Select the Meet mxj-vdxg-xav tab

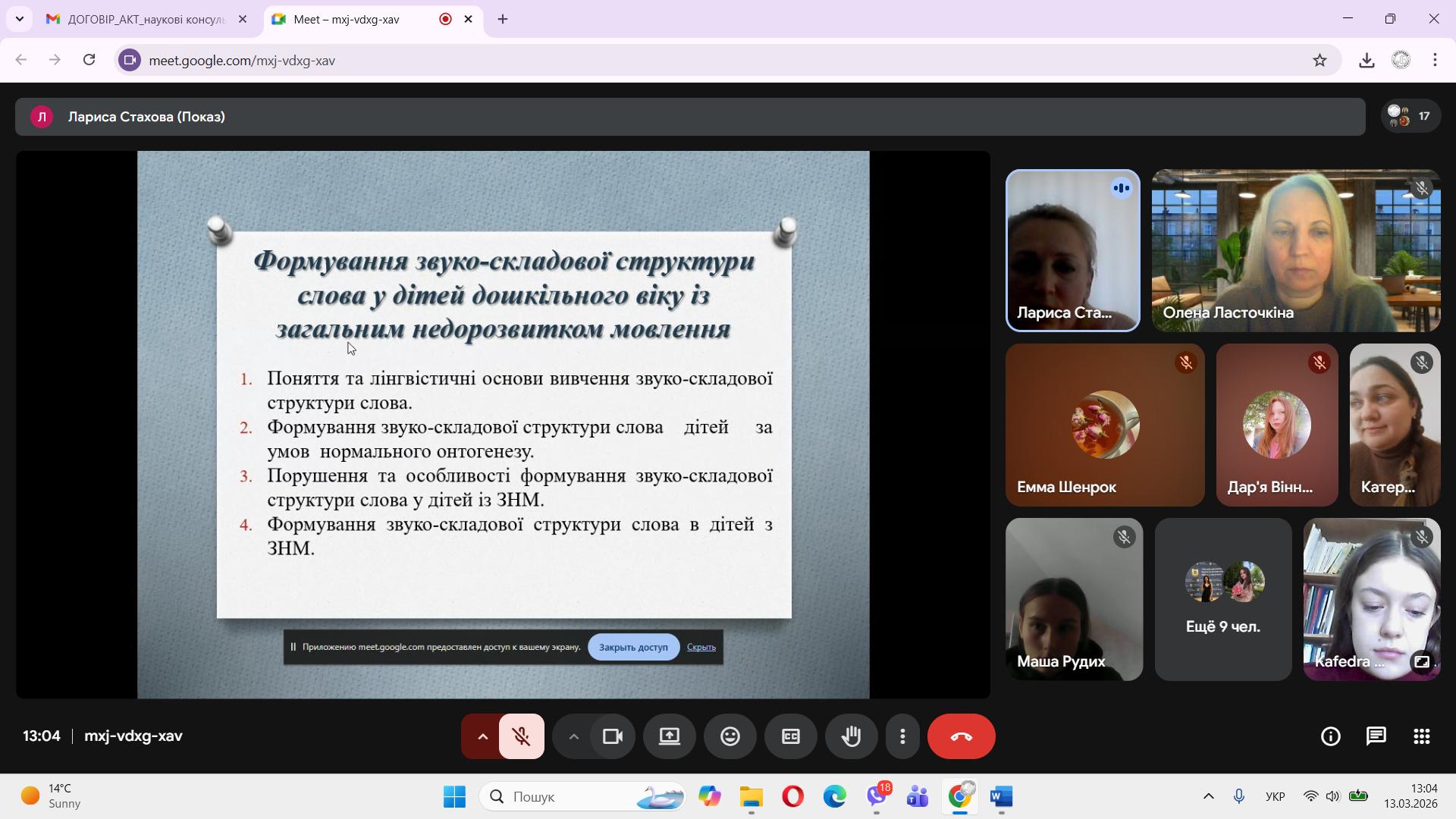(356, 20)
